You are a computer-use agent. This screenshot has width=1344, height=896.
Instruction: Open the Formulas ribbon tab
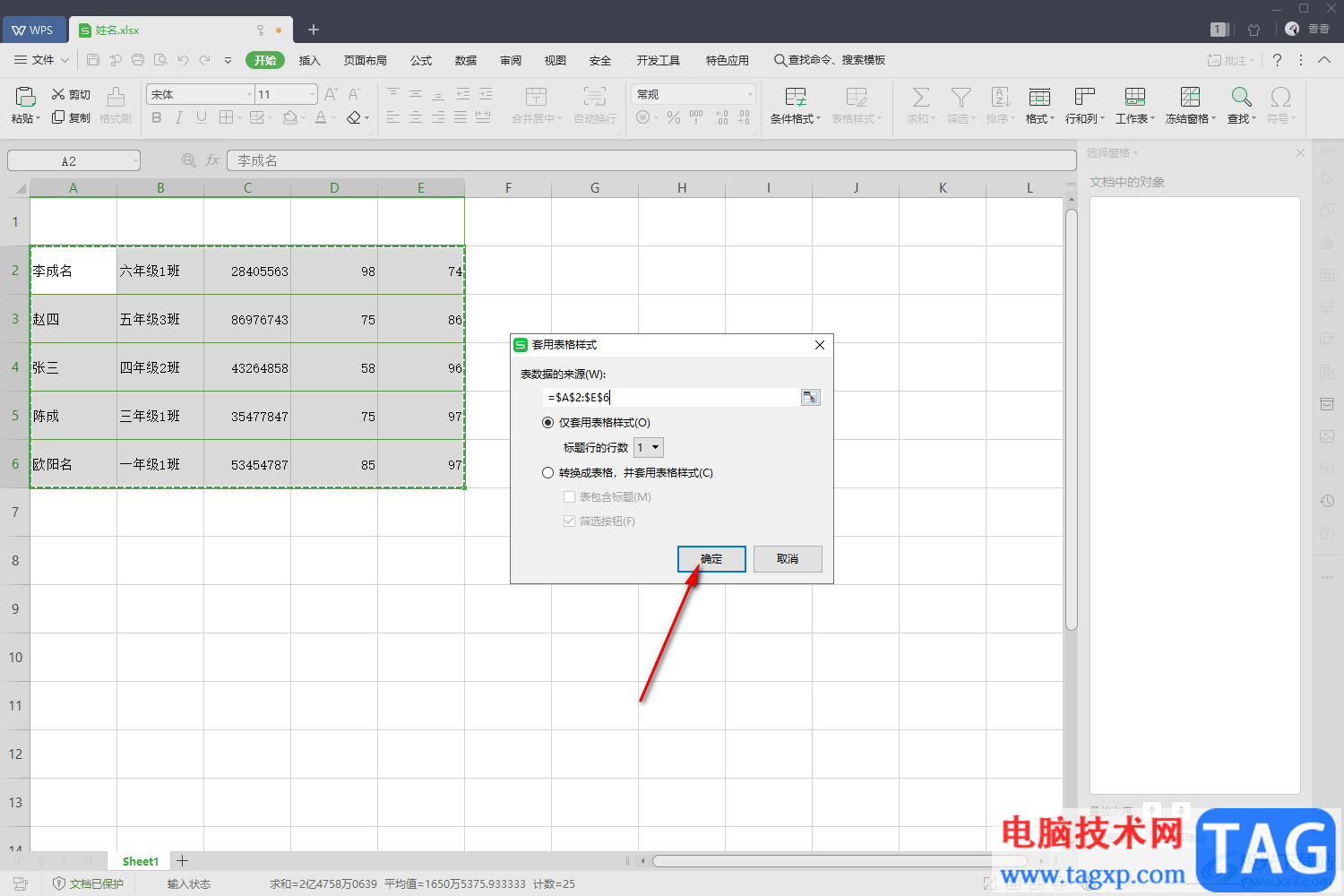(421, 60)
